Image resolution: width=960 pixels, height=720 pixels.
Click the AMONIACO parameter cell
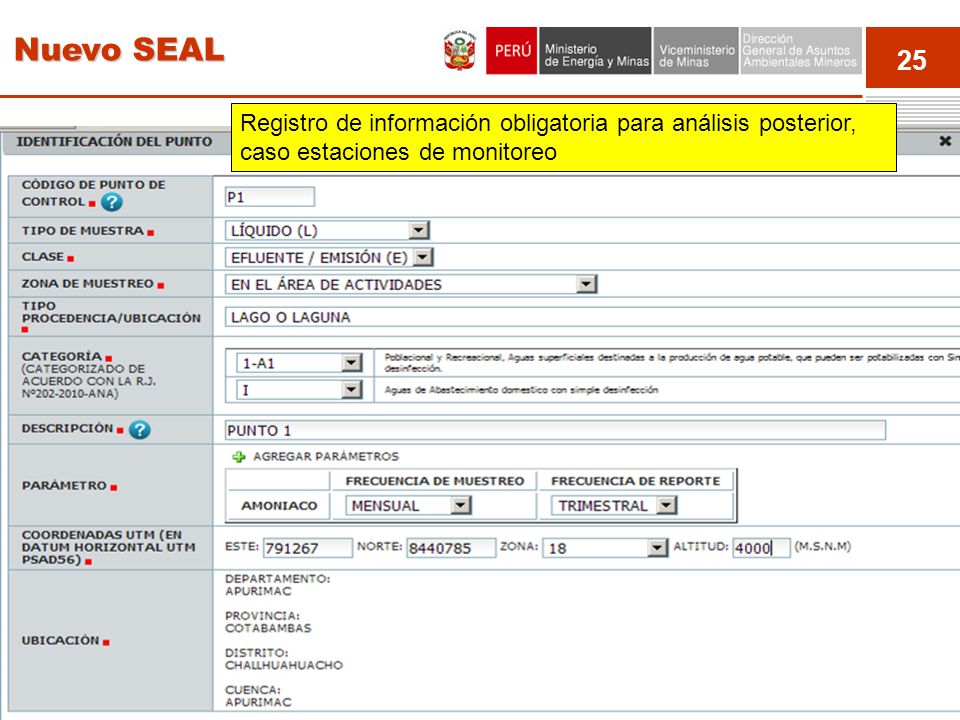[x=279, y=506]
